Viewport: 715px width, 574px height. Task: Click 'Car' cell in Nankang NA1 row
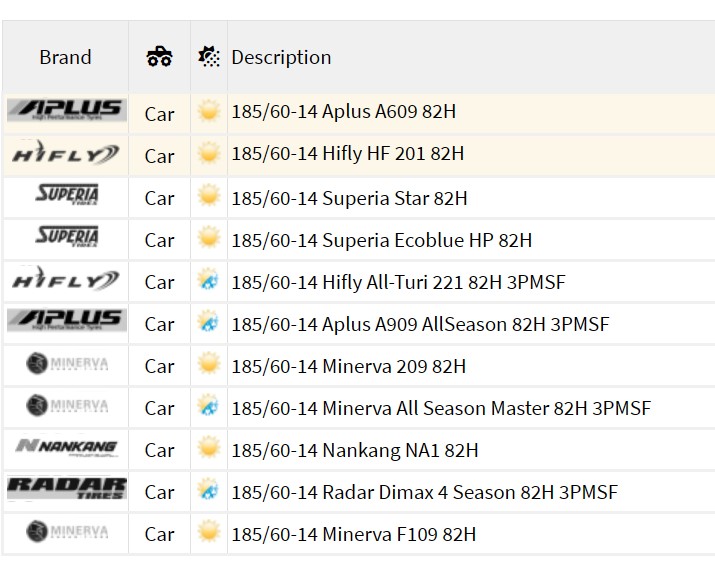click(x=159, y=450)
